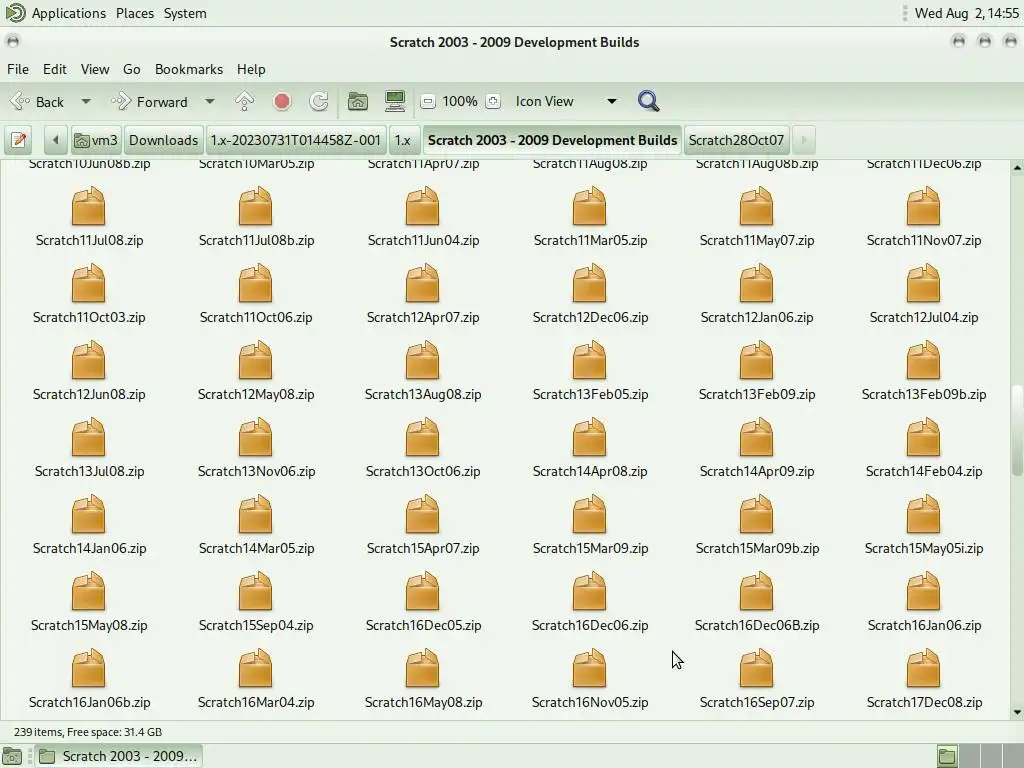
Task: Select file name Scratch11May07.zip
Action: point(757,240)
